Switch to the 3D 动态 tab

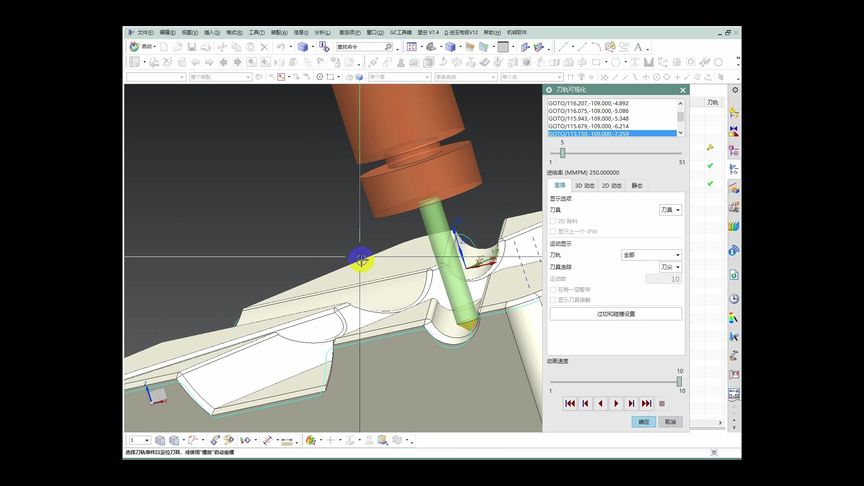pyautogui.click(x=585, y=185)
